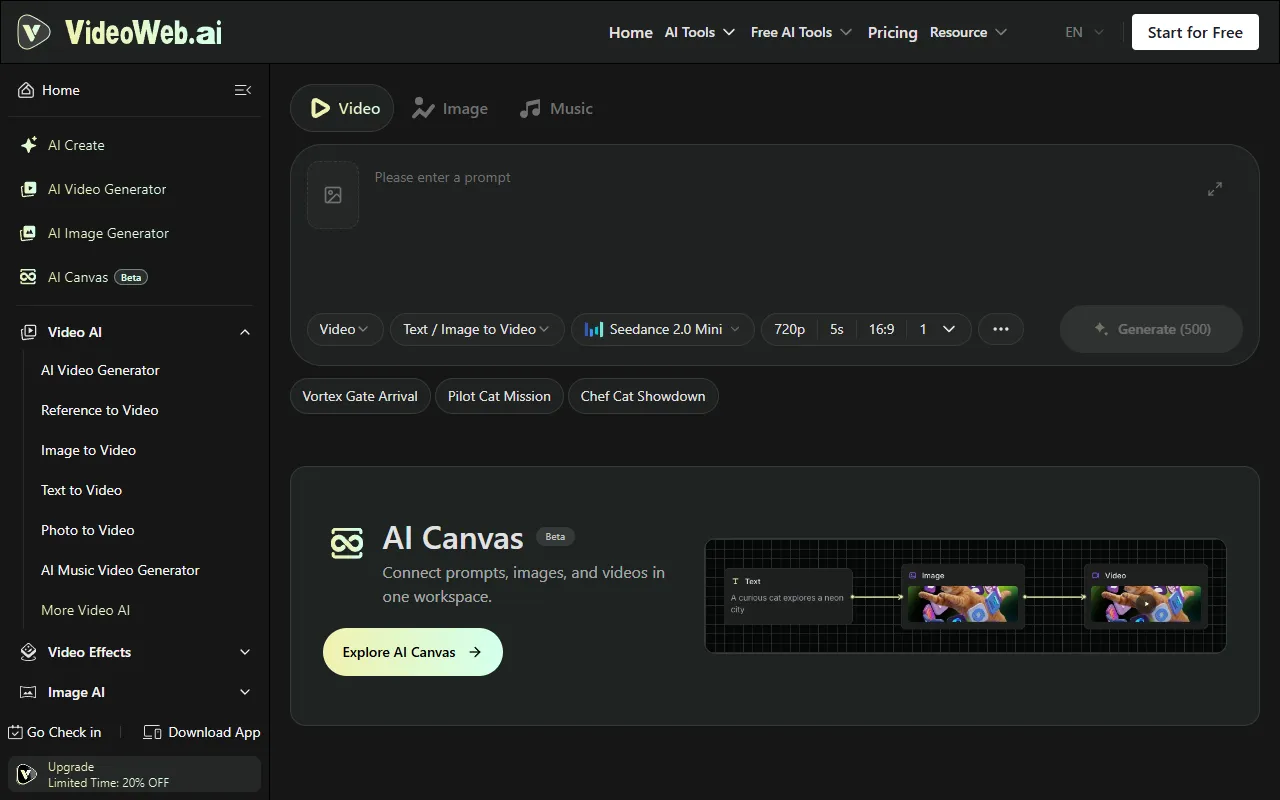This screenshot has height=800, width=1280.
Task: Change language with the EN dropdown
Action: [1085, 32]
